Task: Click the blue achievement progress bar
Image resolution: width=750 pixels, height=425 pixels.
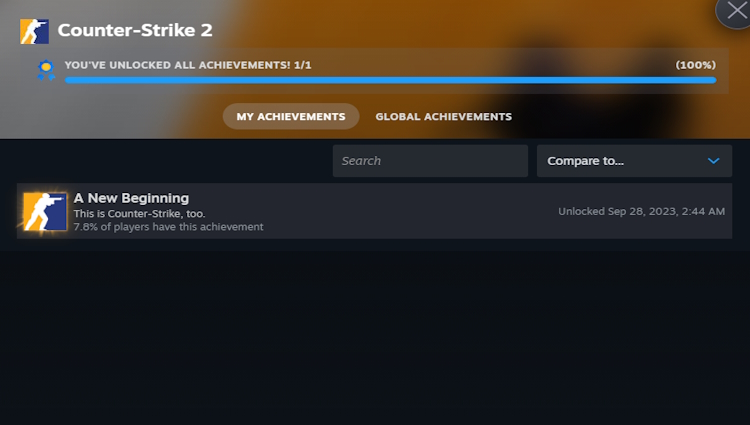Action: [390, 80]
